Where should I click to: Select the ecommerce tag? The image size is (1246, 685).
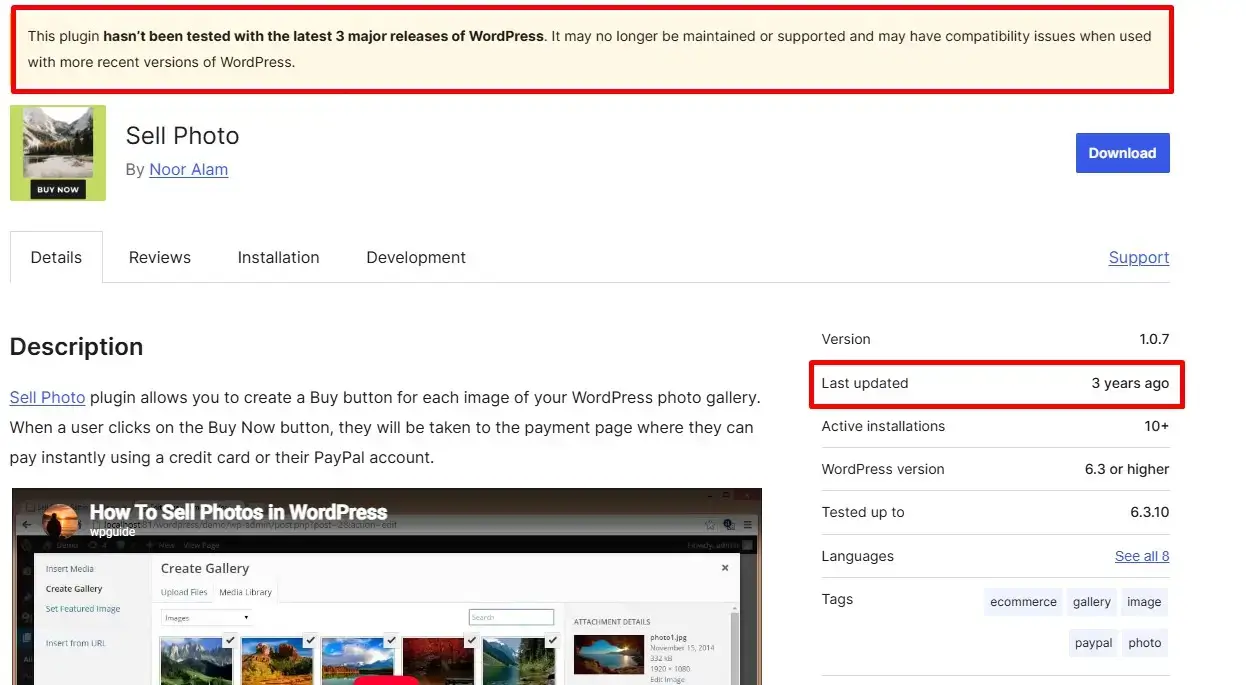point(1023,602)
